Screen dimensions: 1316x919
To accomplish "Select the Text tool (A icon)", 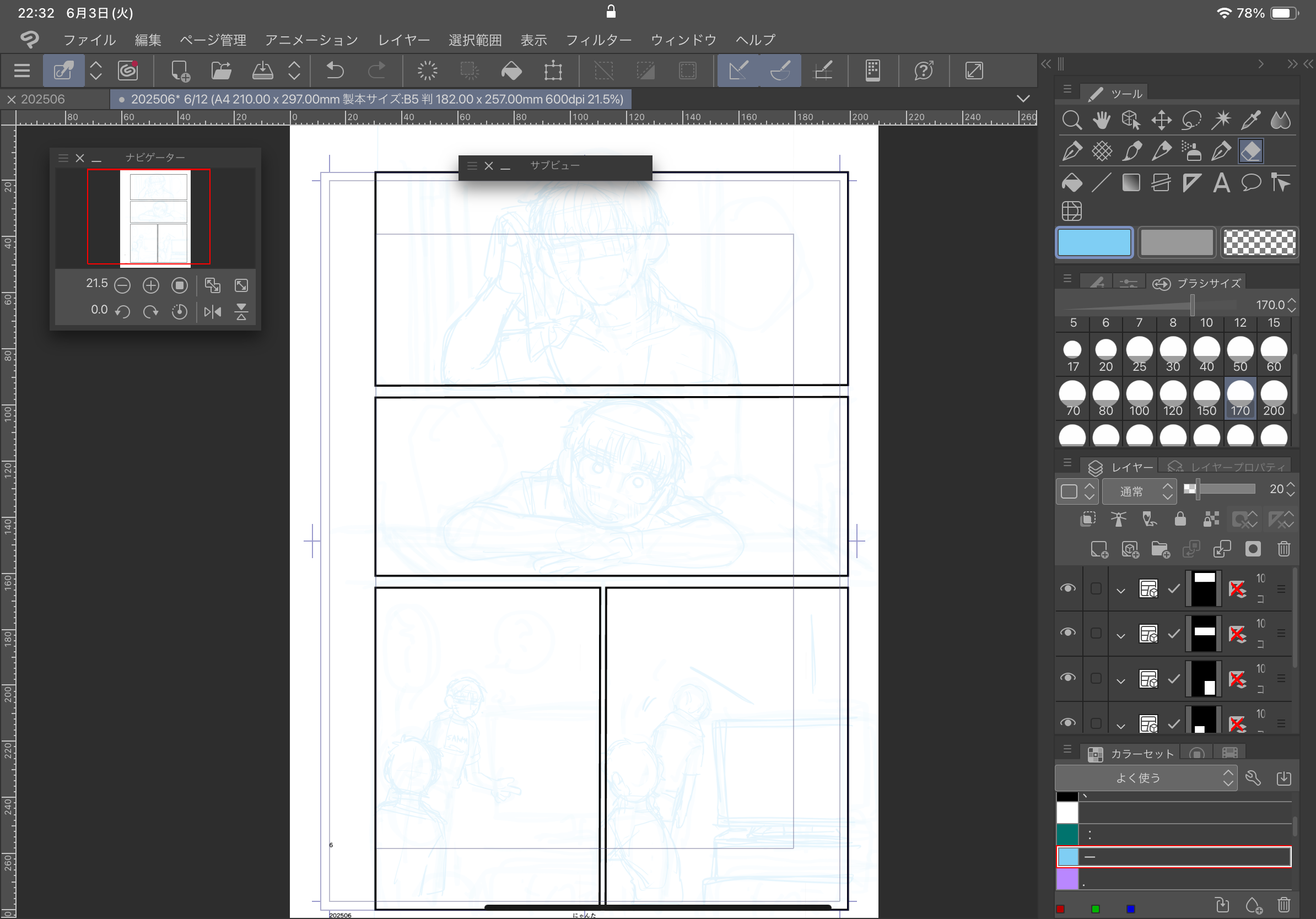I will [x=1221, y=183].
